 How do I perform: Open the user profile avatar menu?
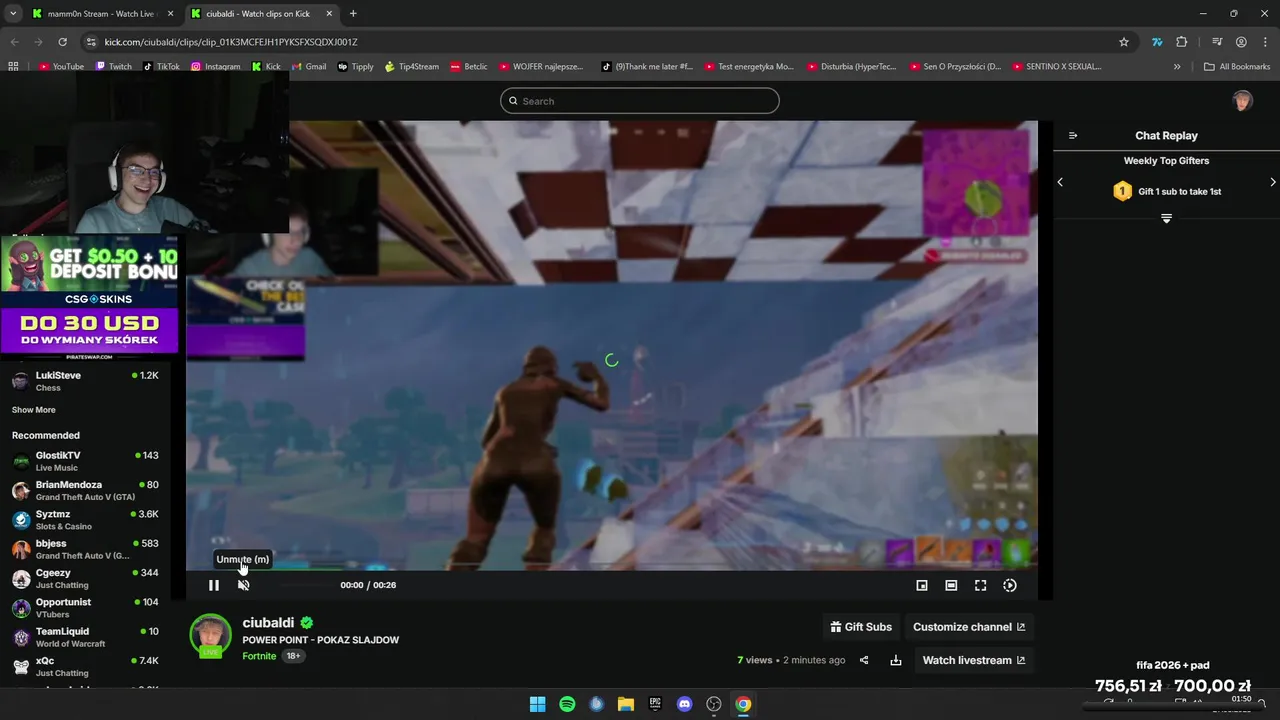pos(1242,101)
